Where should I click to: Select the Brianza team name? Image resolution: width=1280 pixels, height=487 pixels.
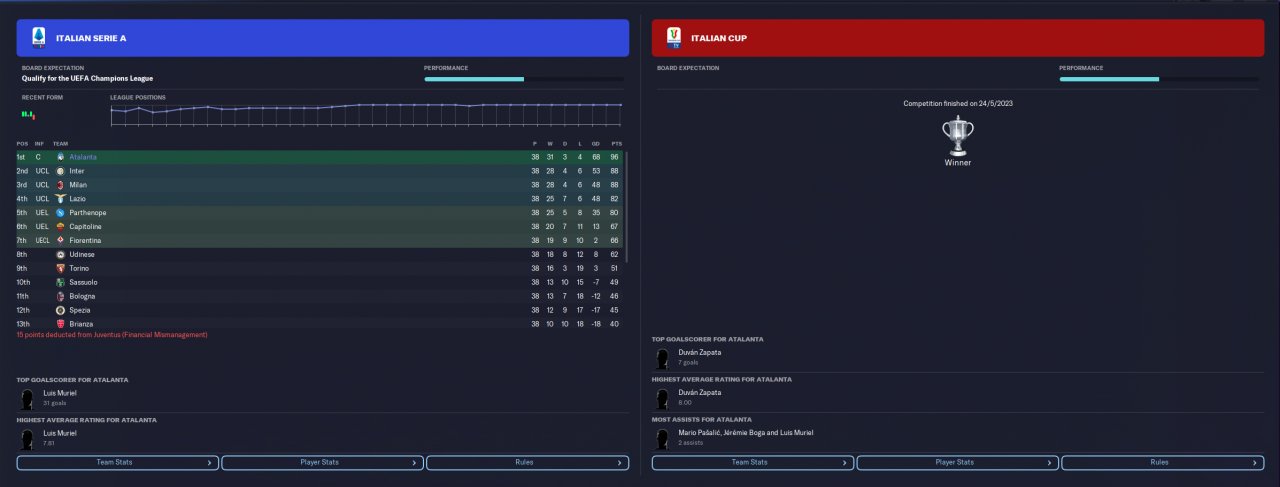pyautogui.click(x=82, y=324)
